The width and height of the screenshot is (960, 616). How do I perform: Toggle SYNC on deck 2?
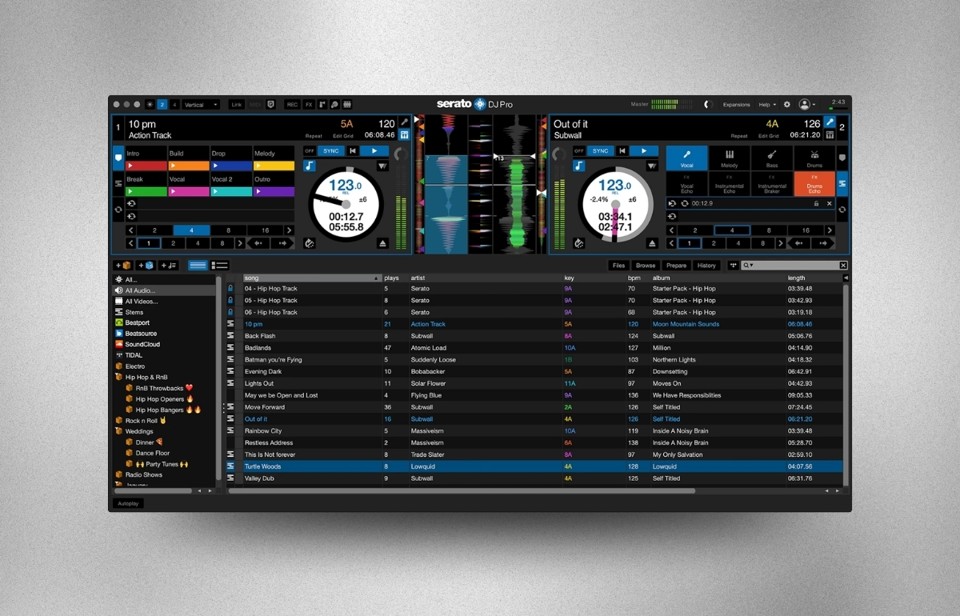tap(601, 151)
